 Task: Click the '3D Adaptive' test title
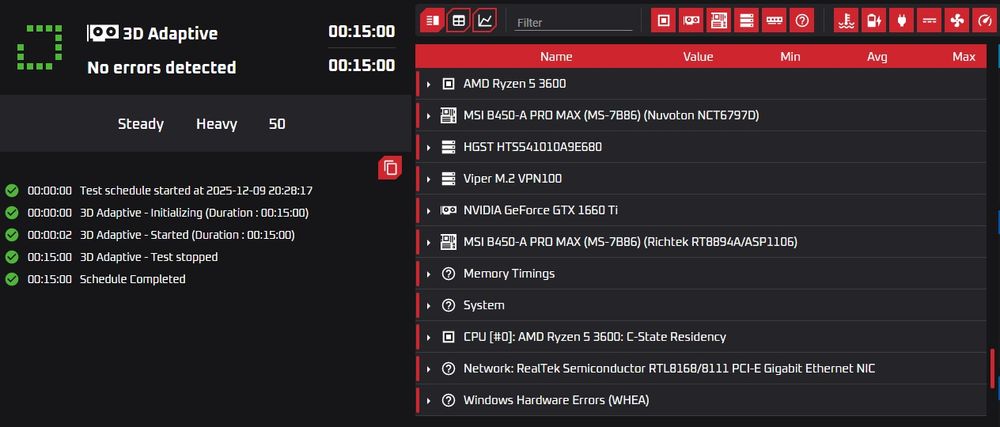[170, 33]
